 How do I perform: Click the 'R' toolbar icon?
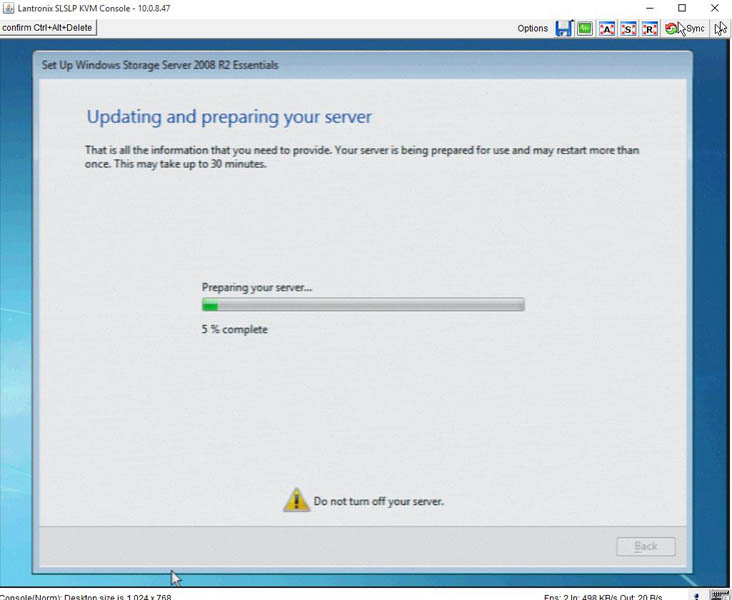point(650,29)
